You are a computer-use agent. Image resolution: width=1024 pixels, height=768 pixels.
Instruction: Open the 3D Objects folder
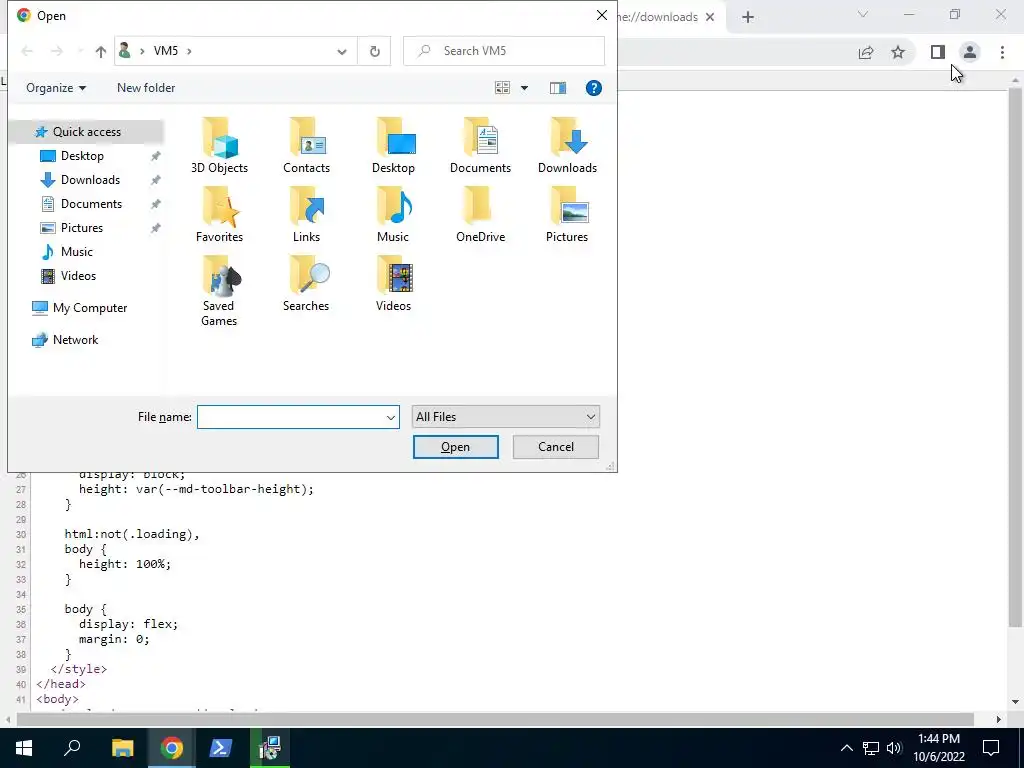tap(219, 146)
